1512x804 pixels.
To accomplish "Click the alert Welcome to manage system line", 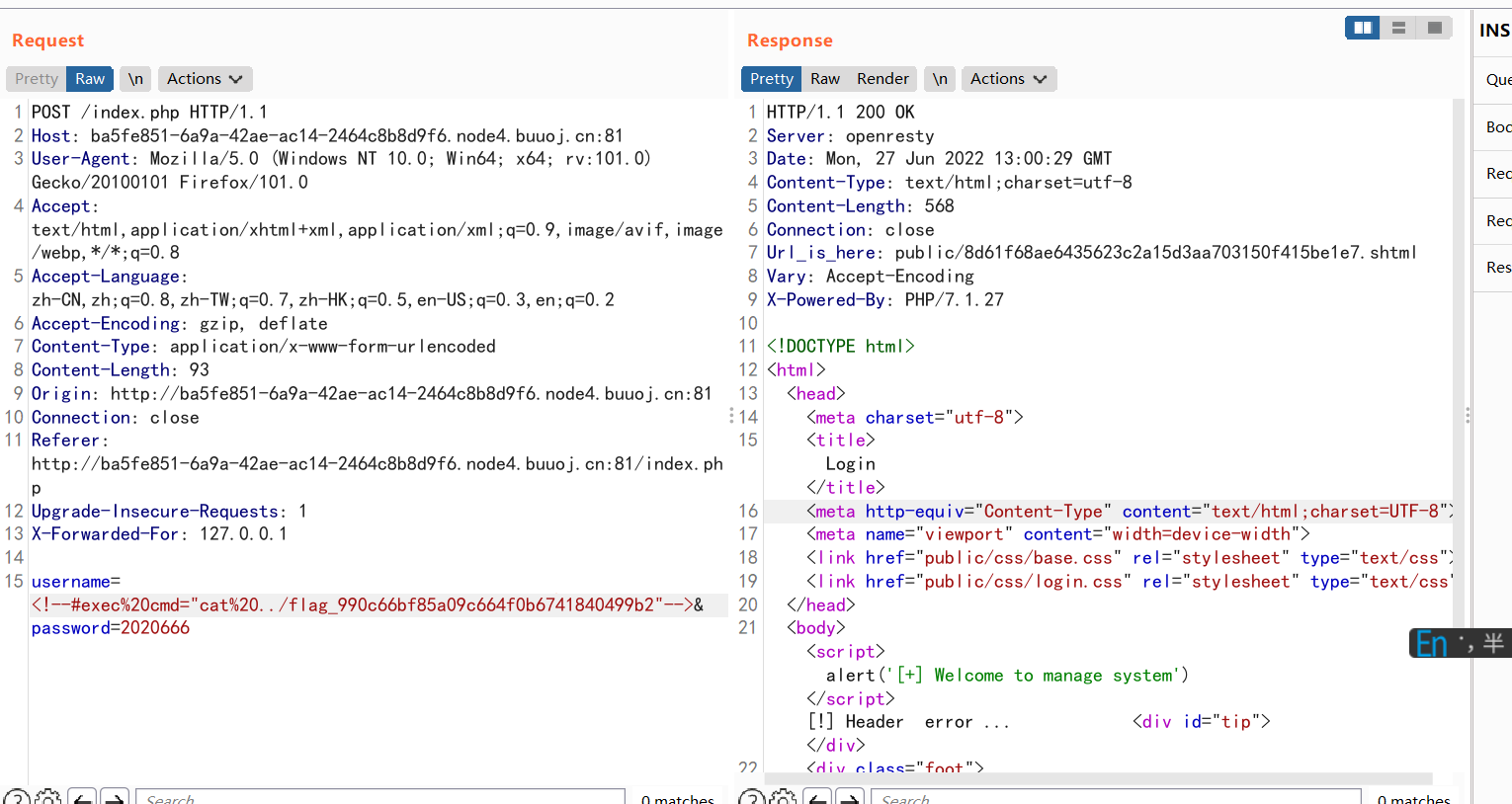I will coord(1008,676).
